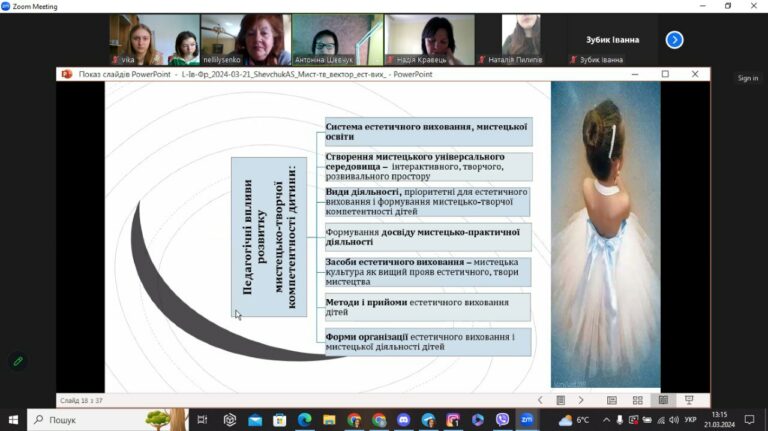
Task: Click the green annotation pencil icon
Action: pos(18,361)
